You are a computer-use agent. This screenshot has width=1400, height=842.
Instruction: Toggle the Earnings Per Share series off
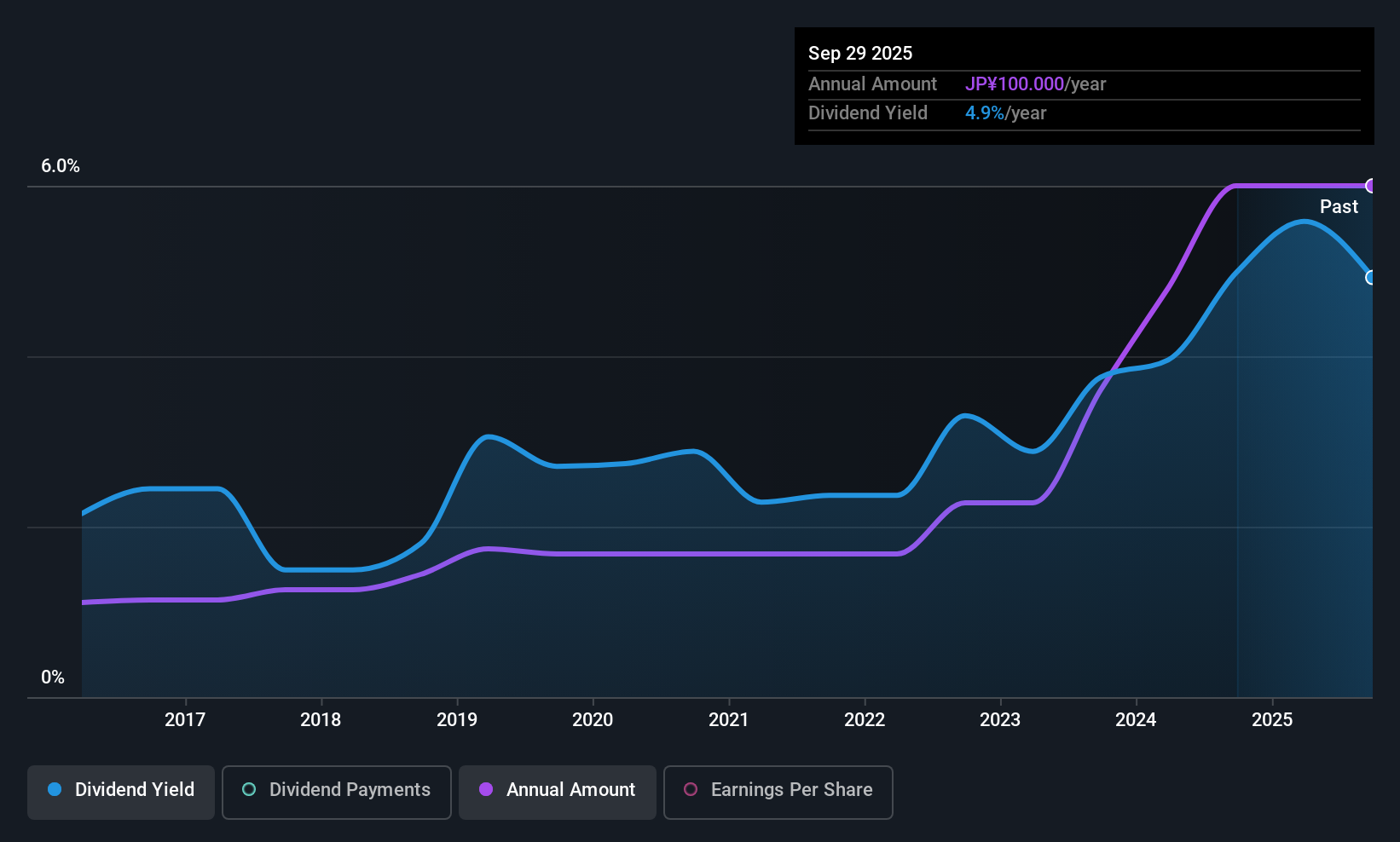pyautogui.click(x=778, y=792)
